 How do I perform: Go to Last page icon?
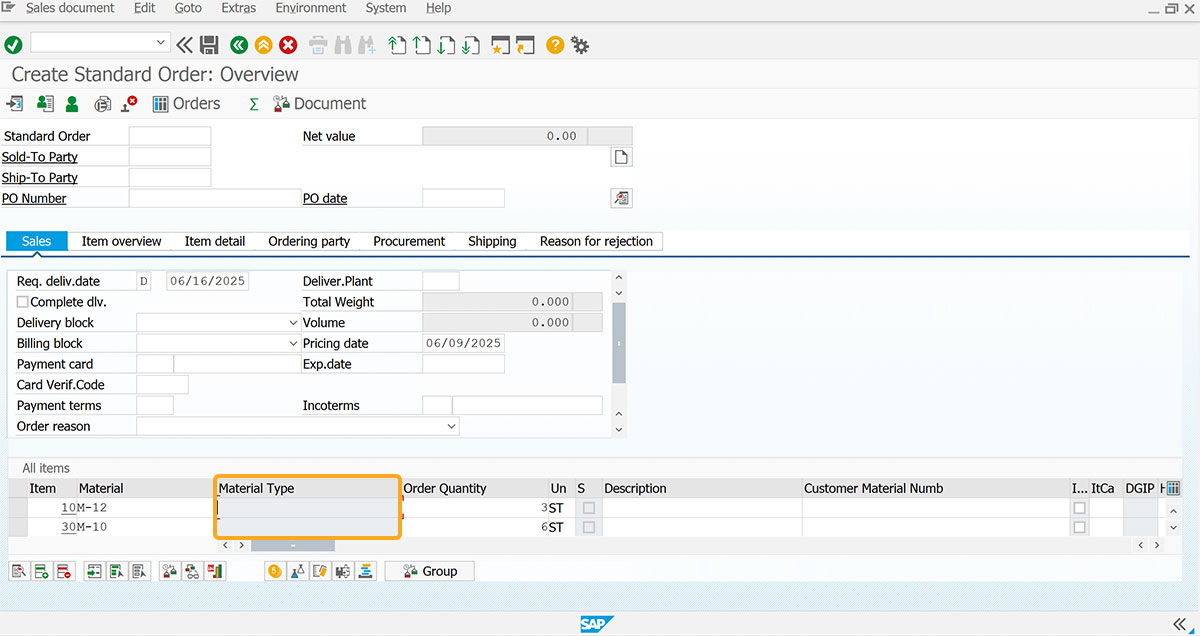coord(471,44)
